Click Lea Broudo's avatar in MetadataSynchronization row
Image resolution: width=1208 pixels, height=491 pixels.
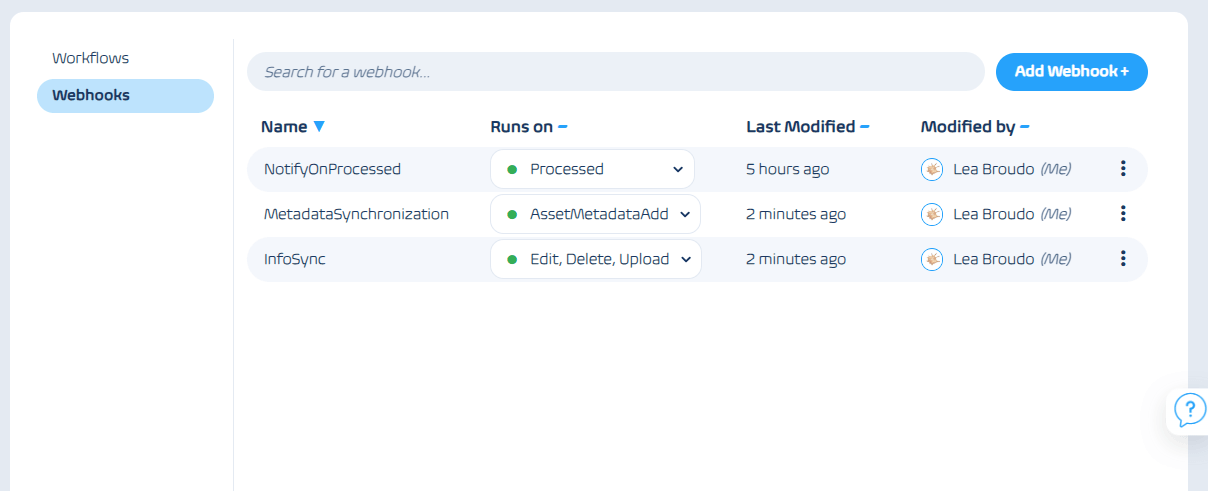(x=932, y=214)
